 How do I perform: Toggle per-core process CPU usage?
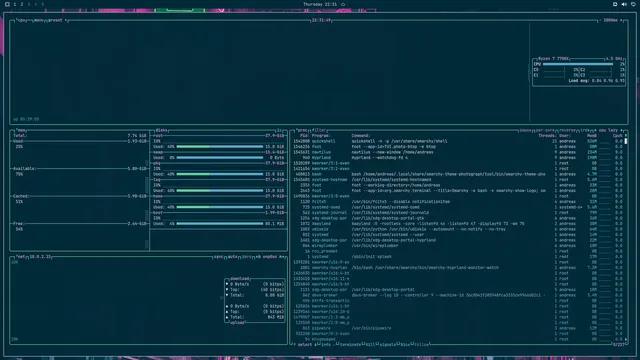point(545,130)
